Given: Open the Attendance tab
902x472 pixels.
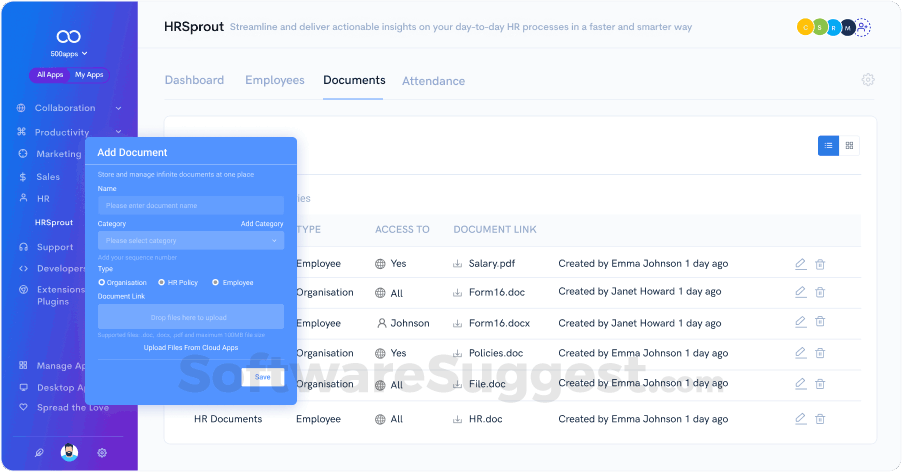Looking at the screenshot, I should [433, 81].
